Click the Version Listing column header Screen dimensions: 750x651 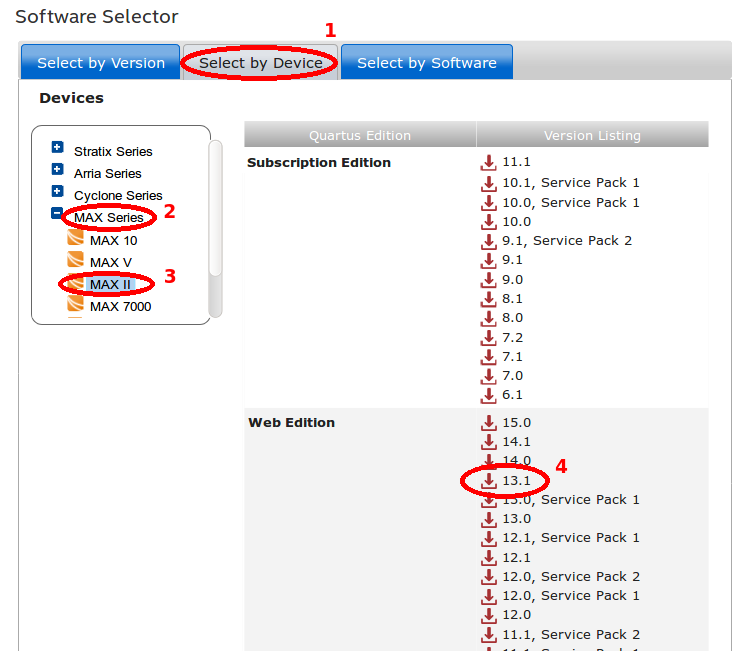(592, 135)
